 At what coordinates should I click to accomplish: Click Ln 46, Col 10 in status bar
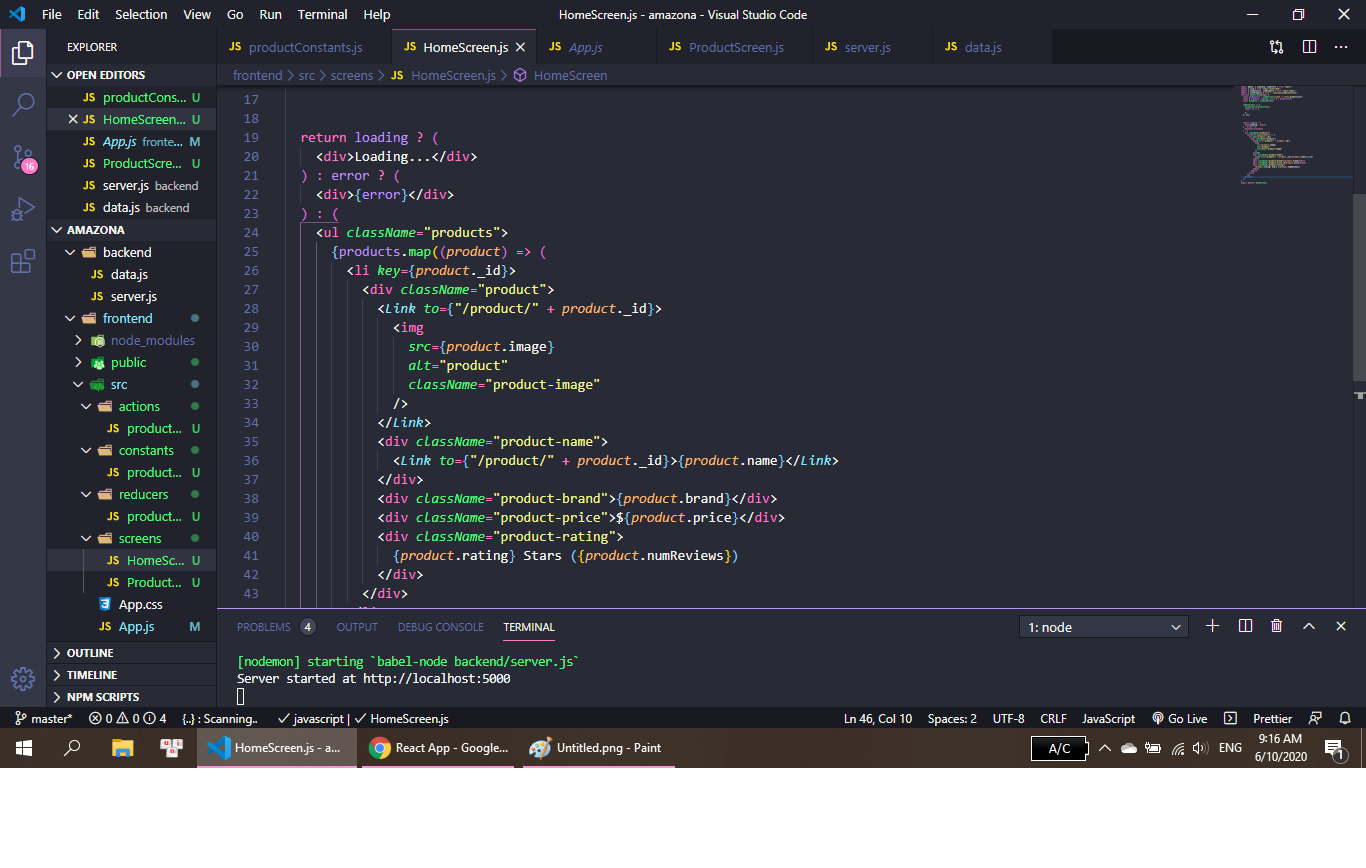click(878, 718)
